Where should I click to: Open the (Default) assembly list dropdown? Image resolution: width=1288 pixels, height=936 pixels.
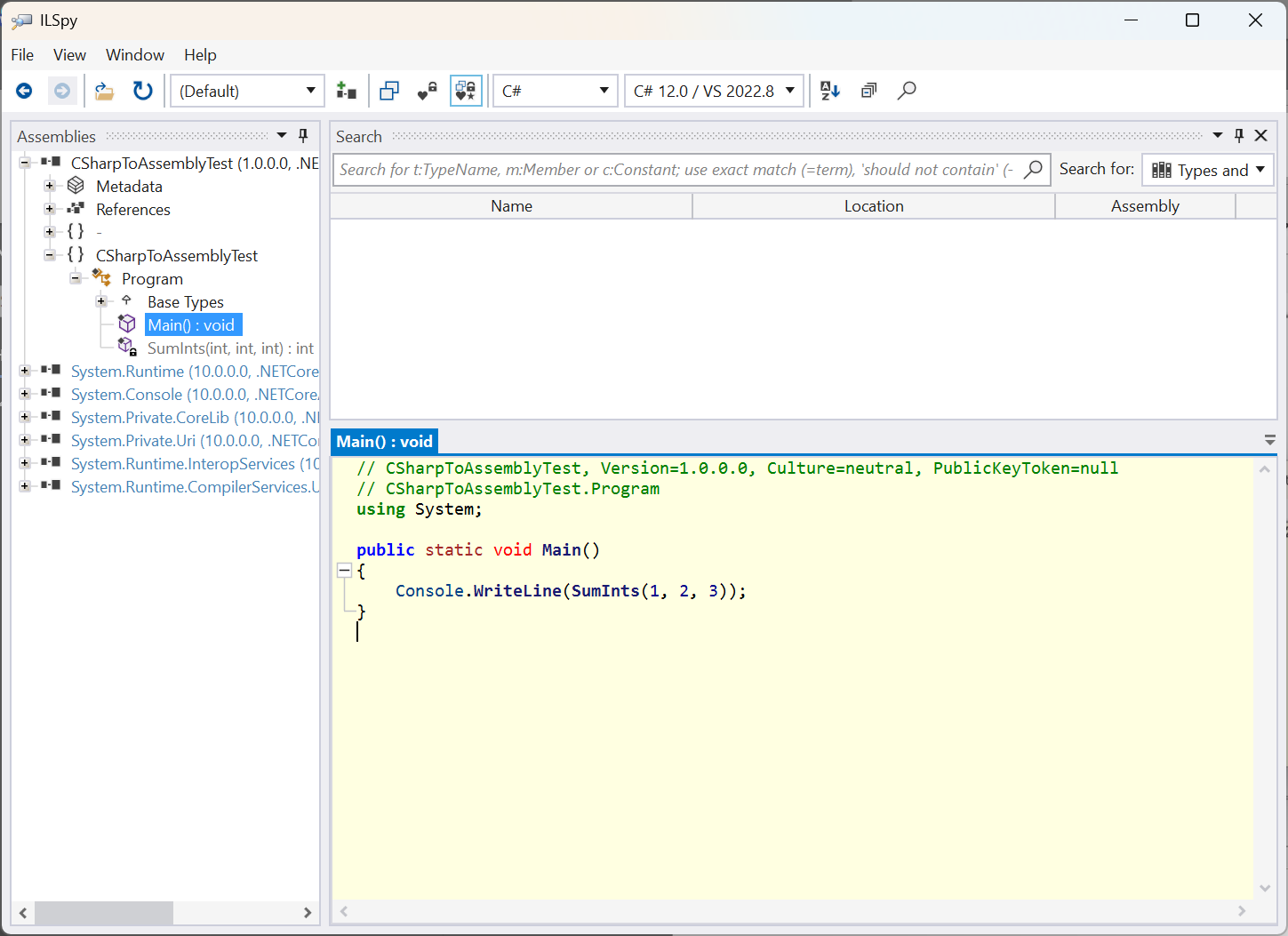click(x=247, y=90)
